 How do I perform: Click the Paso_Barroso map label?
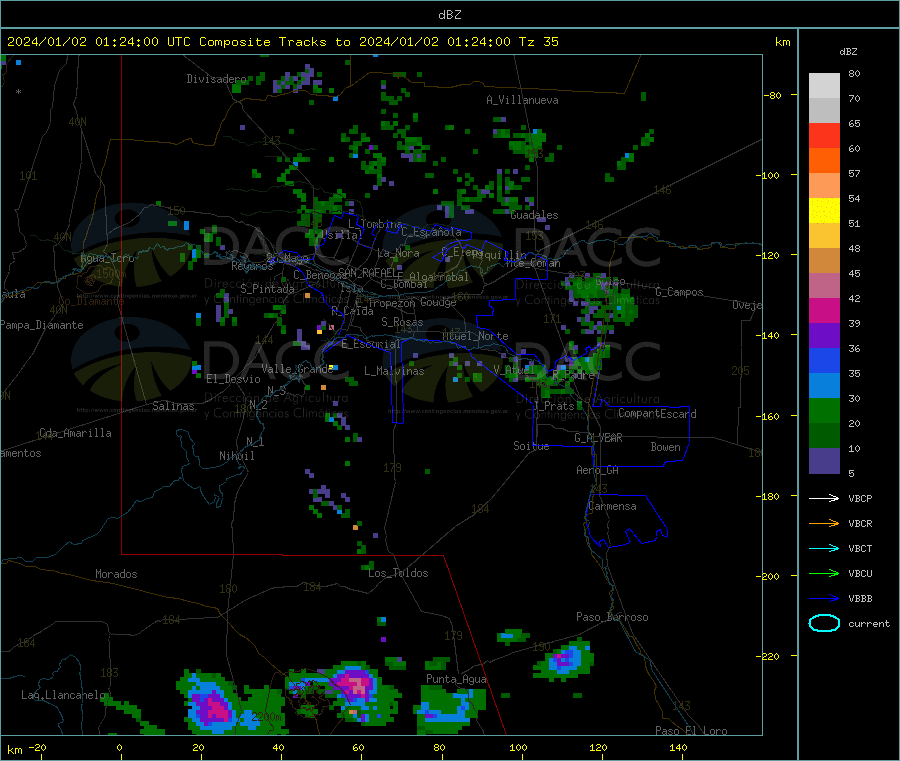tap(612, 617)
